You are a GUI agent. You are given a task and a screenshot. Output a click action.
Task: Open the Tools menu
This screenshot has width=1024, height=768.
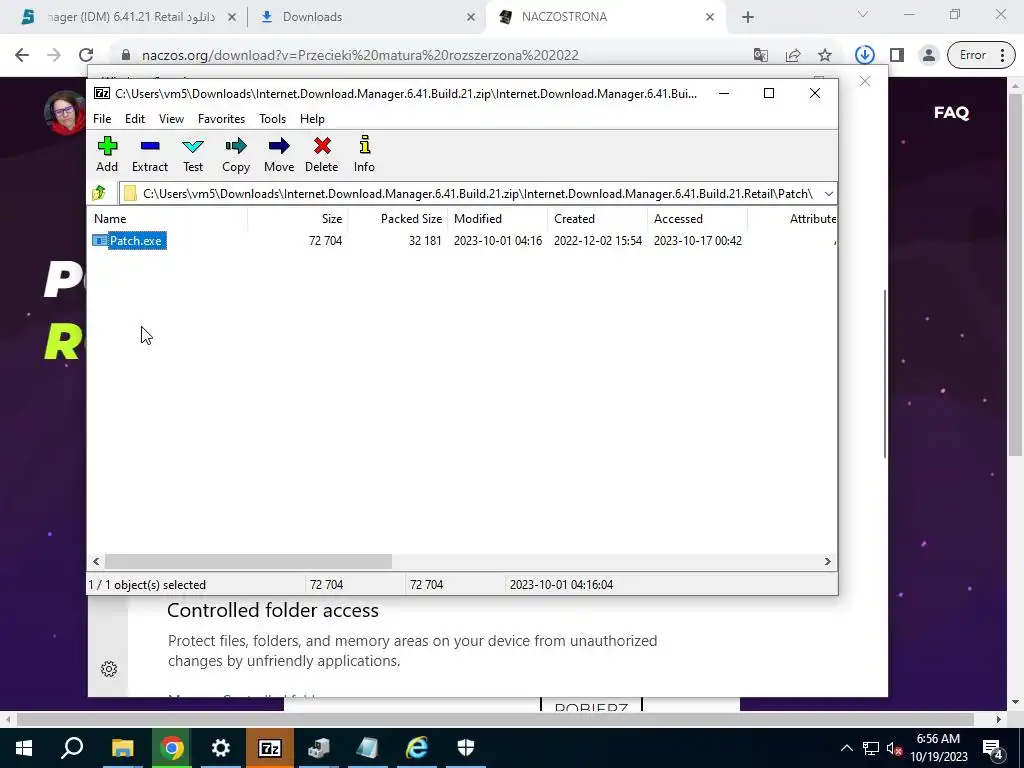pos(272,119)
